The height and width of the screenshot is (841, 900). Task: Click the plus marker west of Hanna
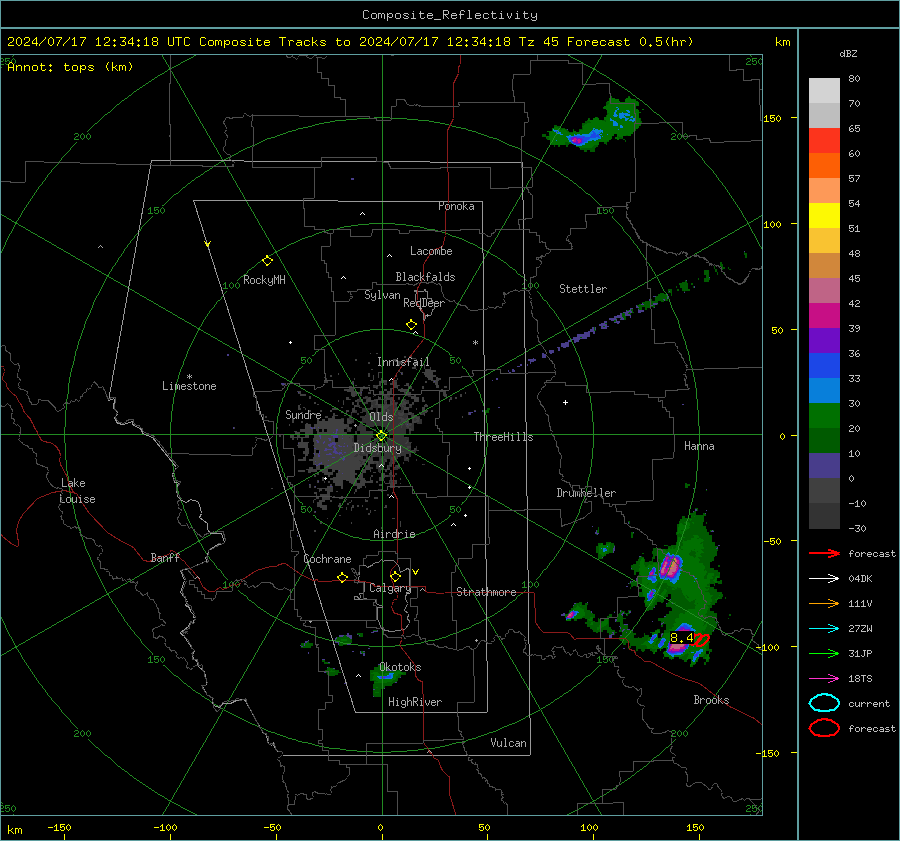pyautogui.click(x=565, y=402)
